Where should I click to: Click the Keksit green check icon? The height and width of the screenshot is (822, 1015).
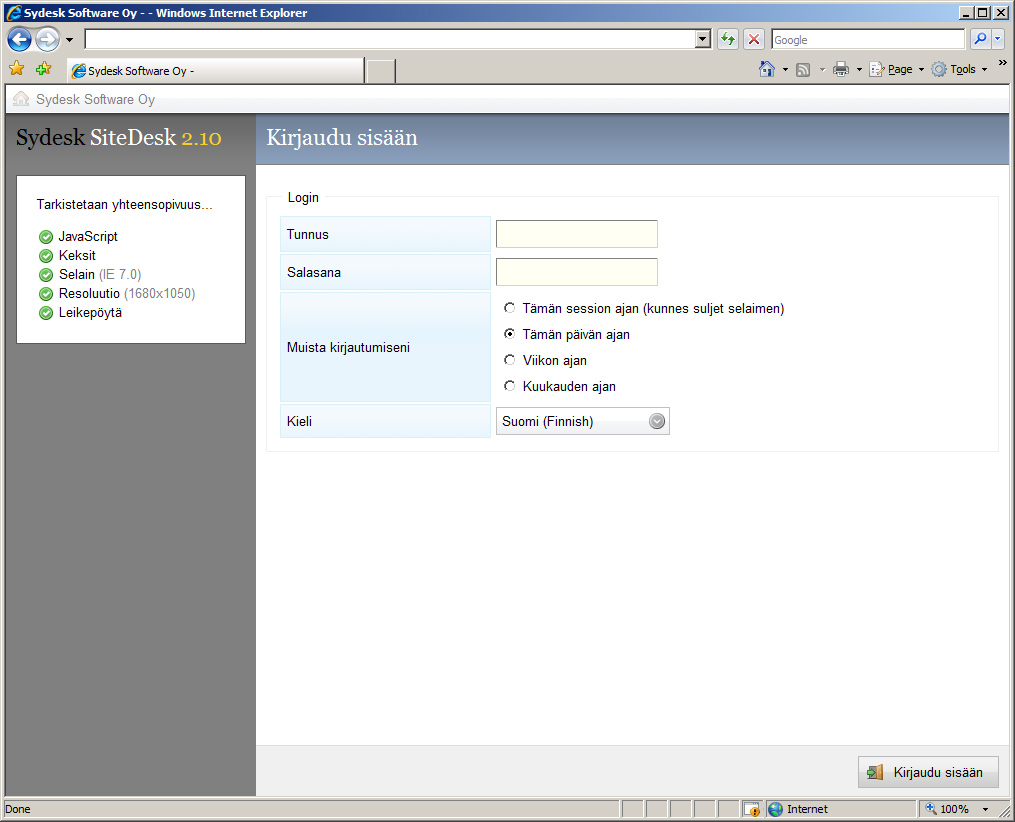click(x=46, y=256)
